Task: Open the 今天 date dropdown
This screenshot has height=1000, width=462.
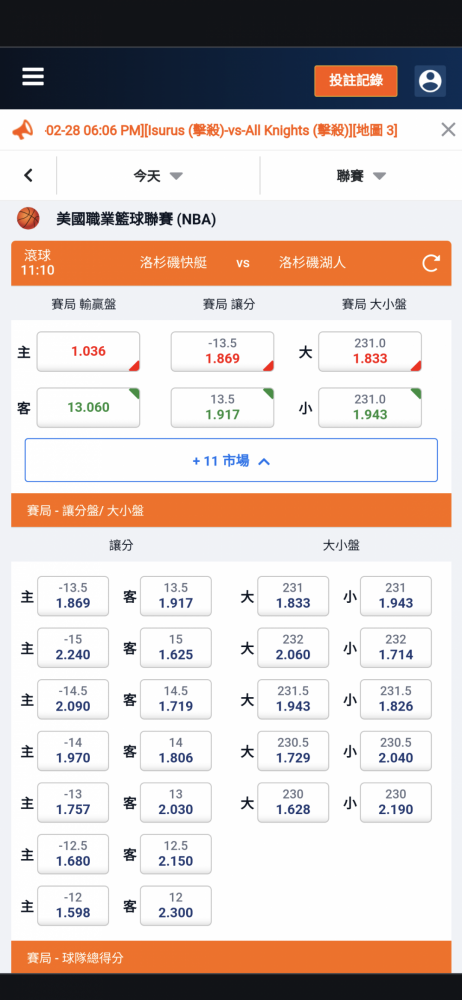Action: click(x=158, y=176)
